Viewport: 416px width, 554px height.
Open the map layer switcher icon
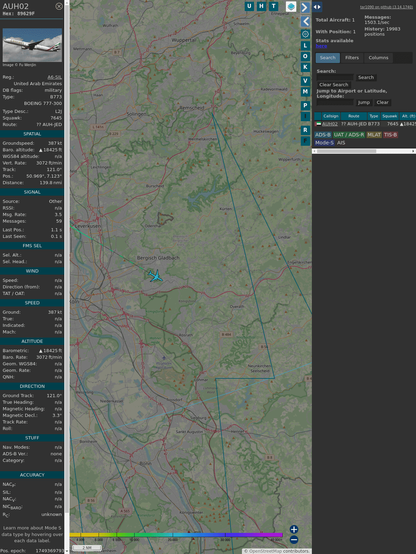[291, 6]
